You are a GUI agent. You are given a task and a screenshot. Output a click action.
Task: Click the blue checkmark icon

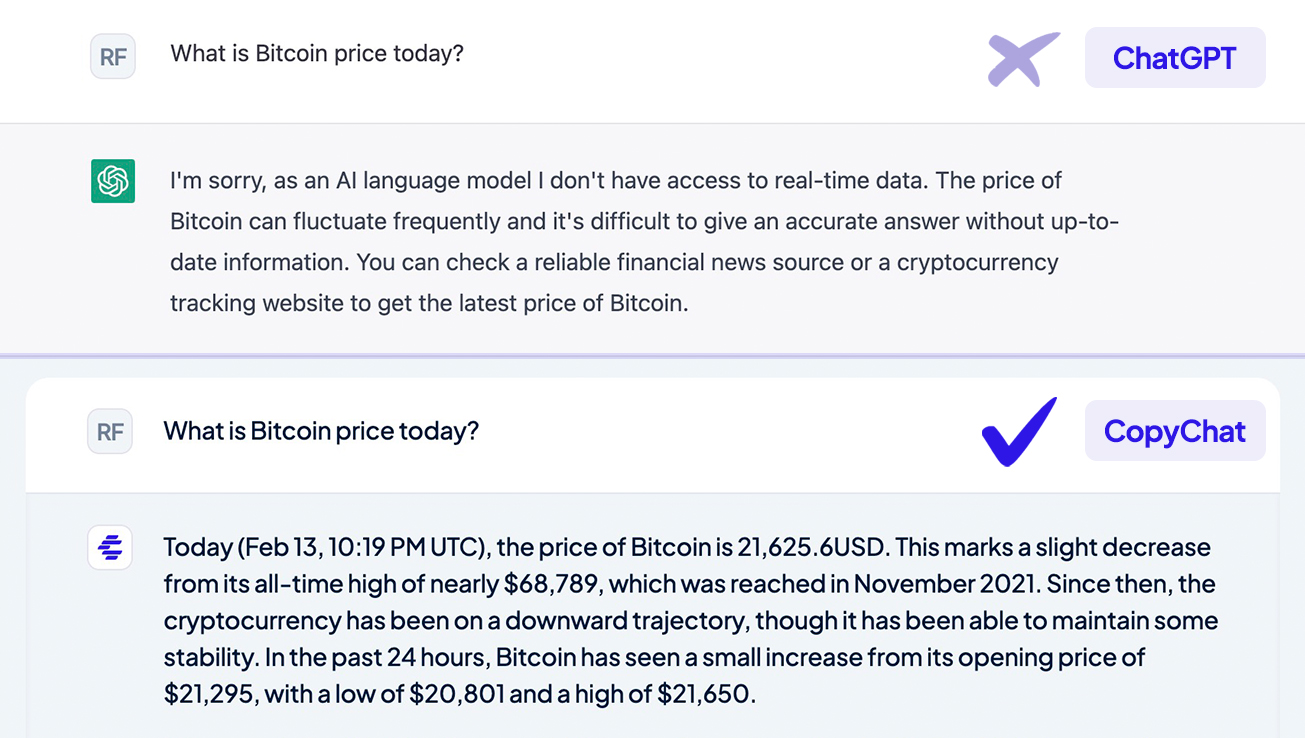click(1019, 432)
